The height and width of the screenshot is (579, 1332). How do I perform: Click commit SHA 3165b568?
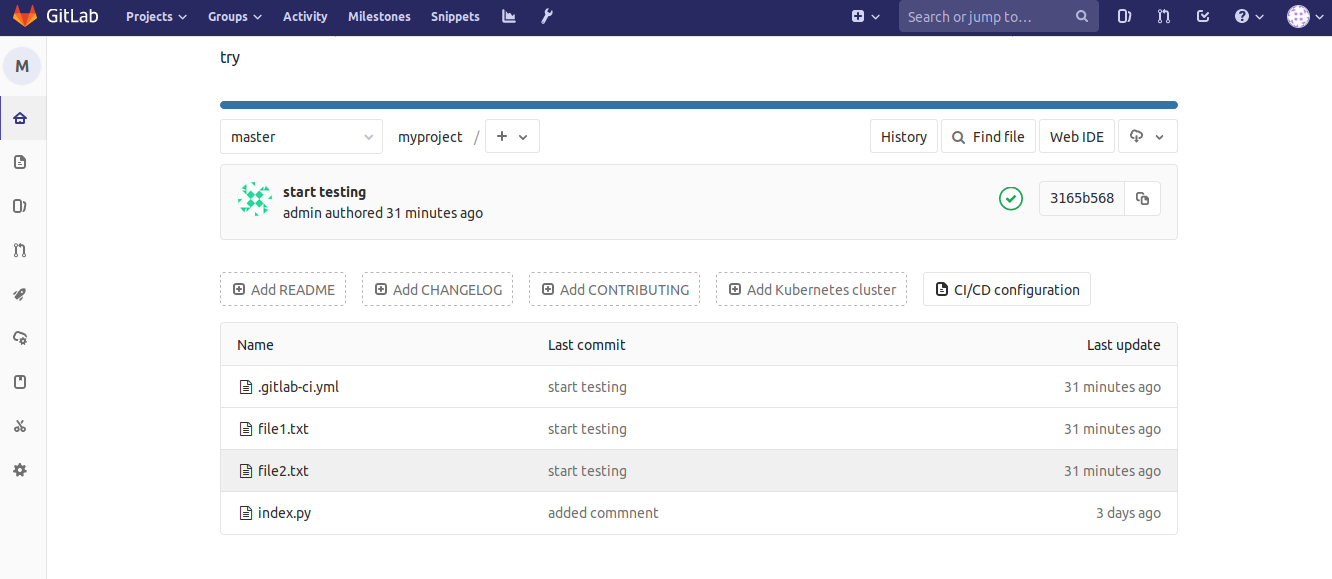click(1082, 198)
